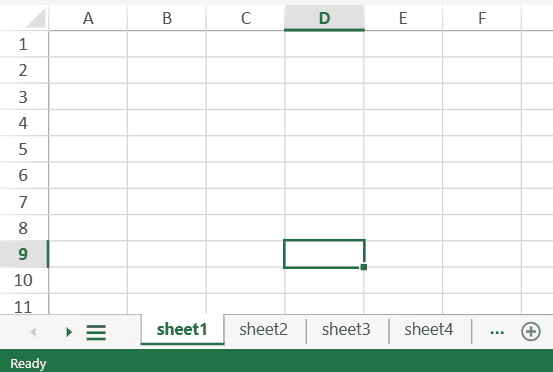The width and height of the screenshot is (553, 372).
Task: Select row 1 header
Action: [23, 44]
